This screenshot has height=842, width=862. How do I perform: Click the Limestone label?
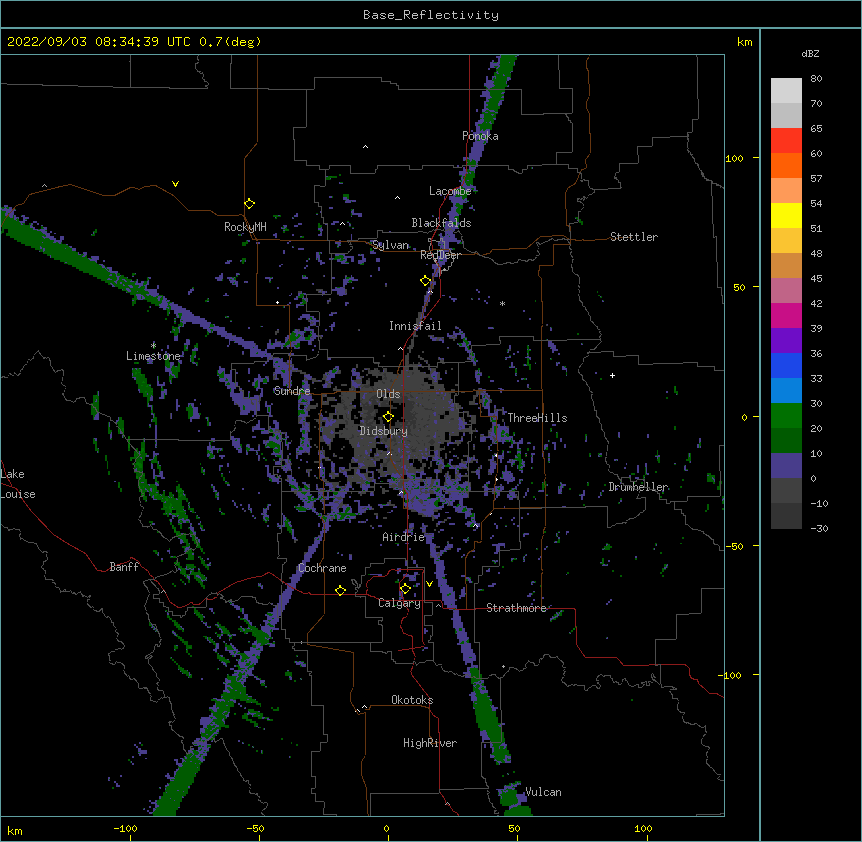[x=153, y=356]
